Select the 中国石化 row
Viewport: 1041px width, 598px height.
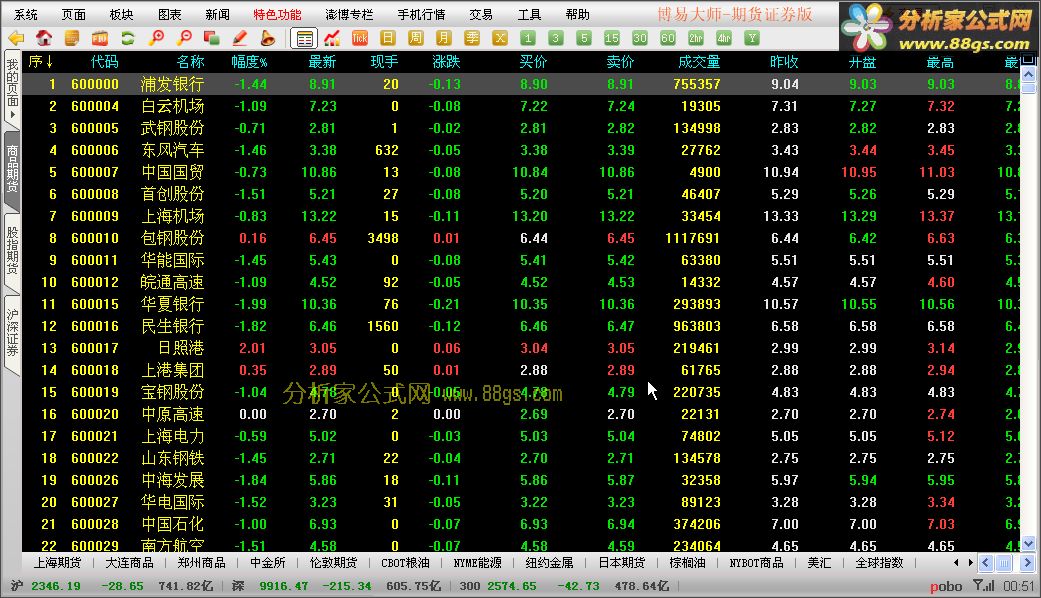(521, 524)
